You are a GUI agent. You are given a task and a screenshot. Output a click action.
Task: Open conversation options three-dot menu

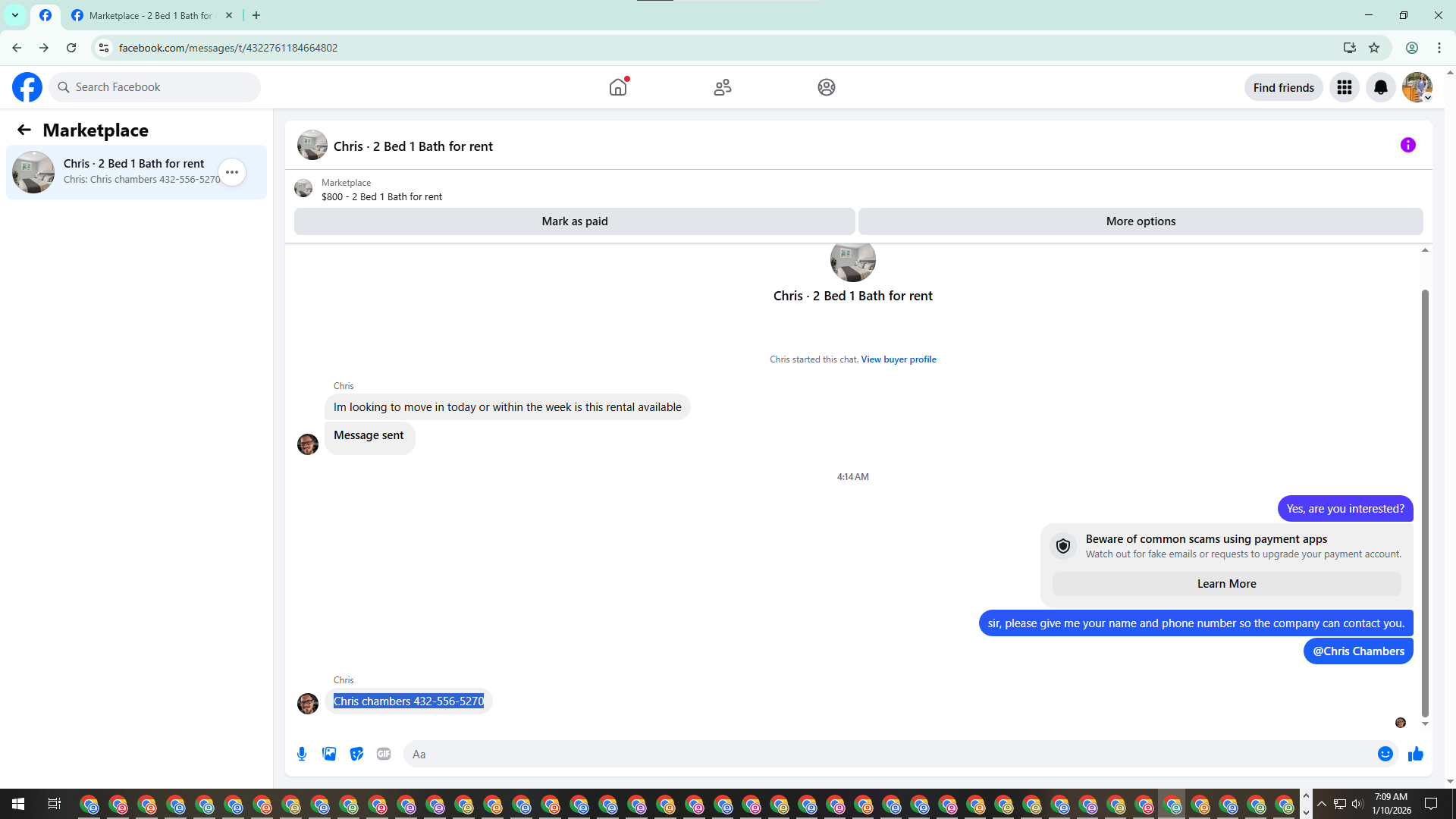pos(232,172)
